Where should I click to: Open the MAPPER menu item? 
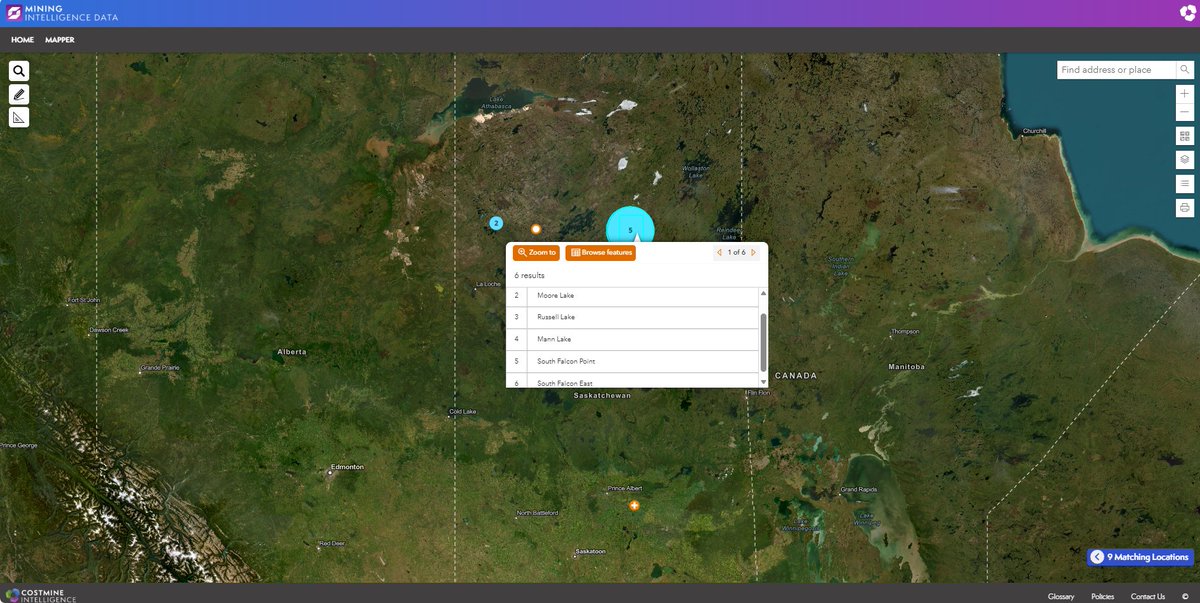(59, 40)
